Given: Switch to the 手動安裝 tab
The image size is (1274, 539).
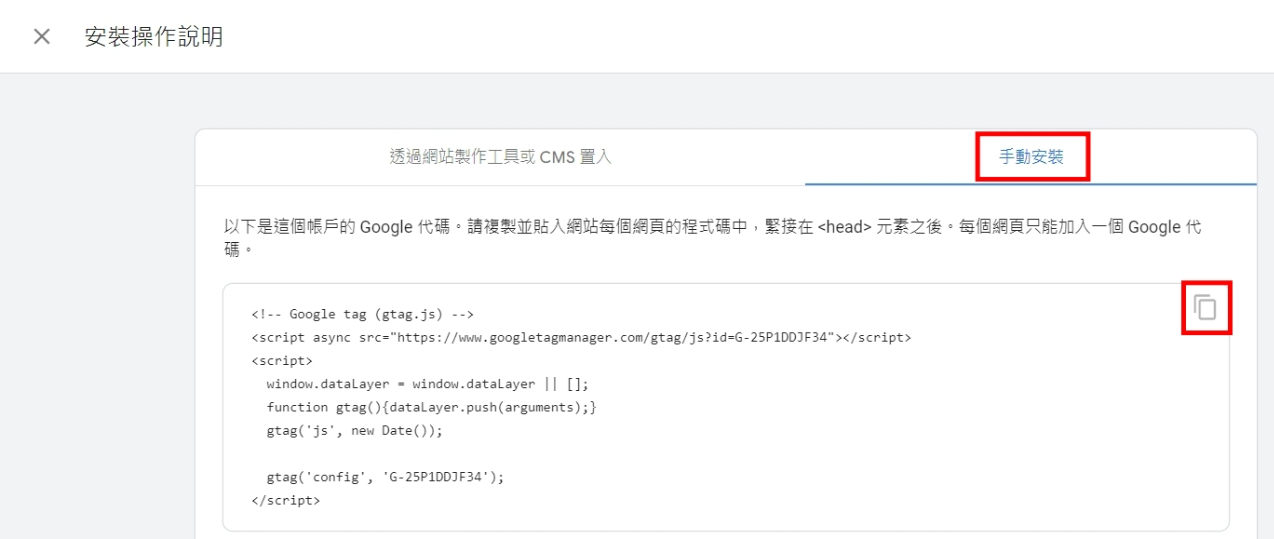Looking at the screenshot, I should click(1031, 157).
